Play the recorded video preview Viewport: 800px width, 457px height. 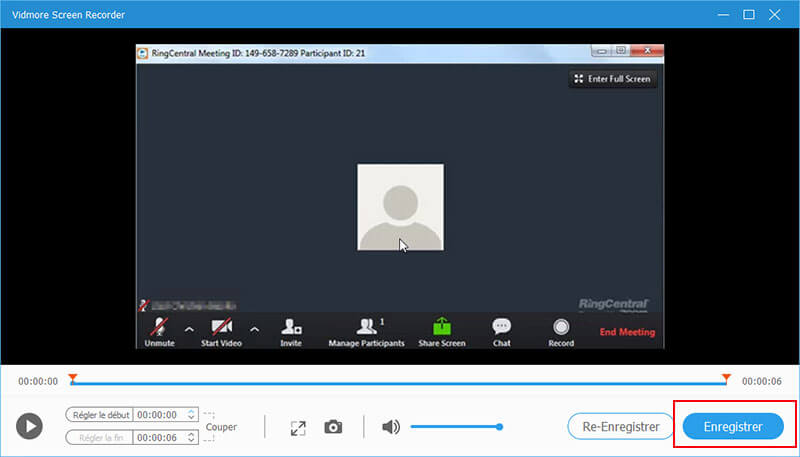click(30, 426)
